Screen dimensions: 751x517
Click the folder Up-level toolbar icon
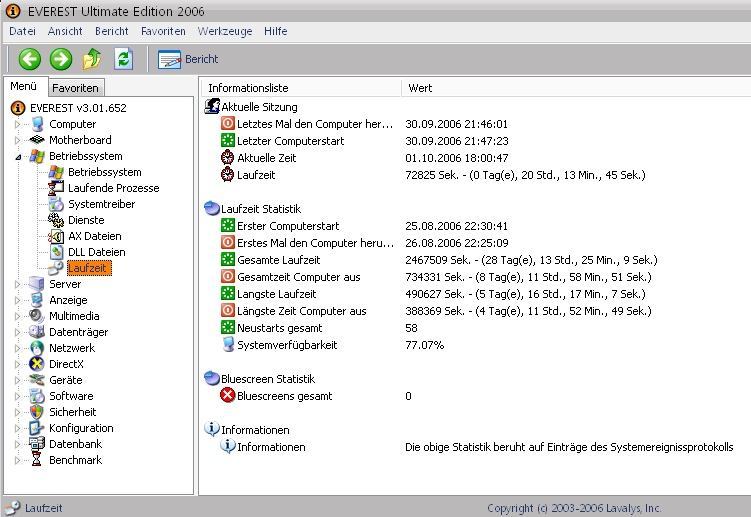pyautogui.click(x=92, y=59)
